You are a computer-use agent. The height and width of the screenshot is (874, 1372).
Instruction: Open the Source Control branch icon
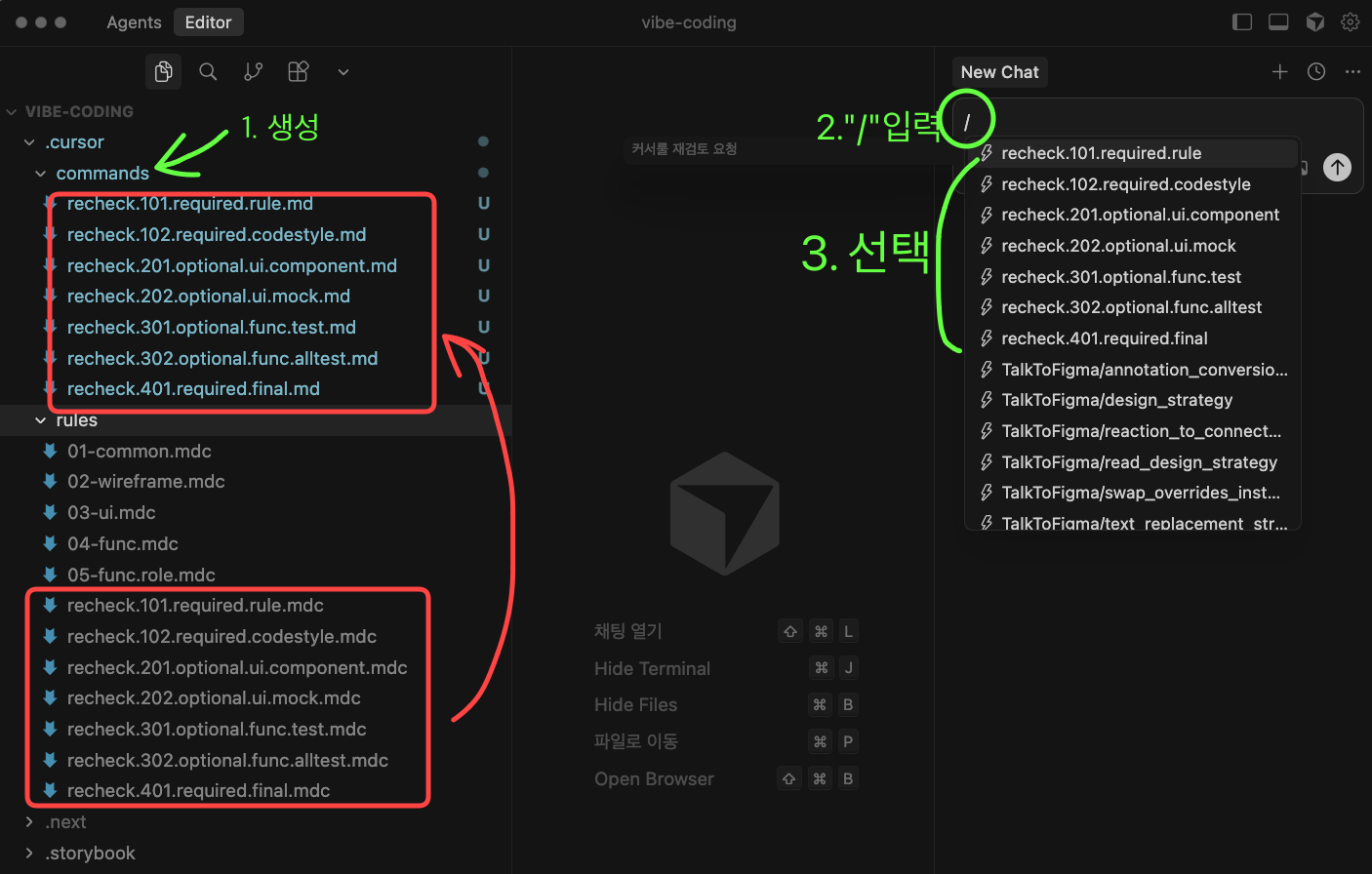[254, 71]
